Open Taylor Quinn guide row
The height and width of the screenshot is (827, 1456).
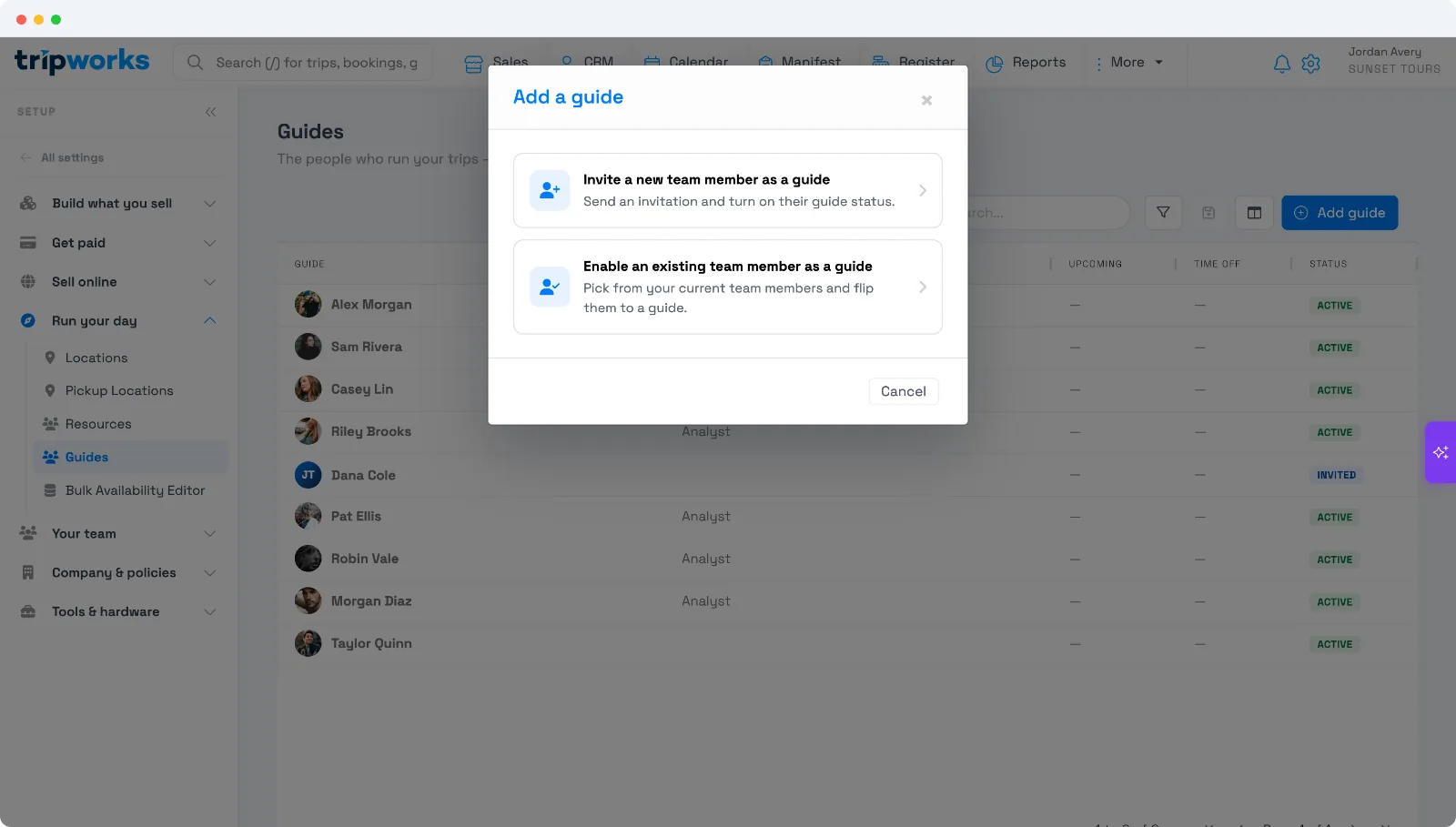[847, 643]
